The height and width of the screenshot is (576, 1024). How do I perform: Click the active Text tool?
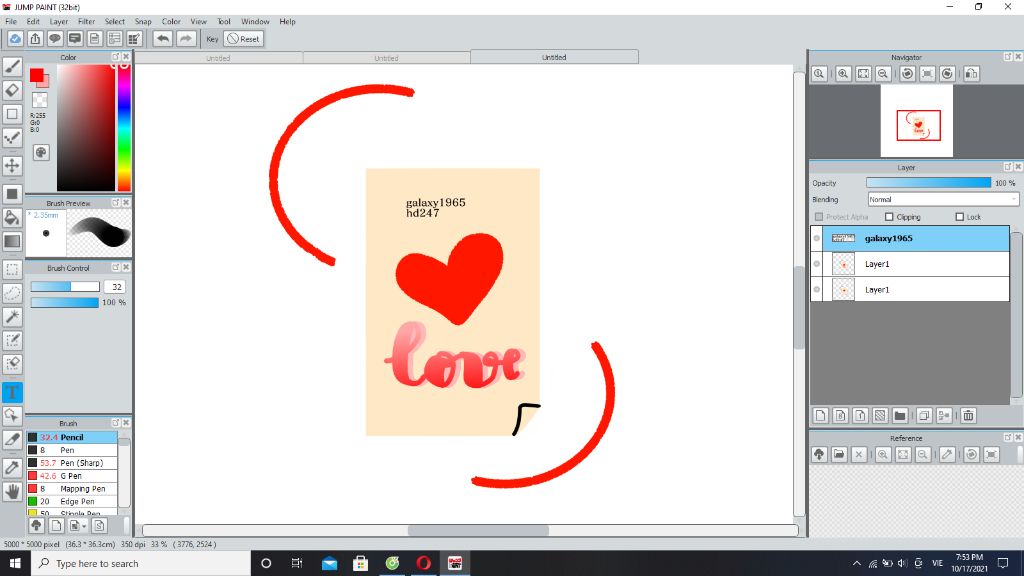pyautogui.click(x=12, y=392)
